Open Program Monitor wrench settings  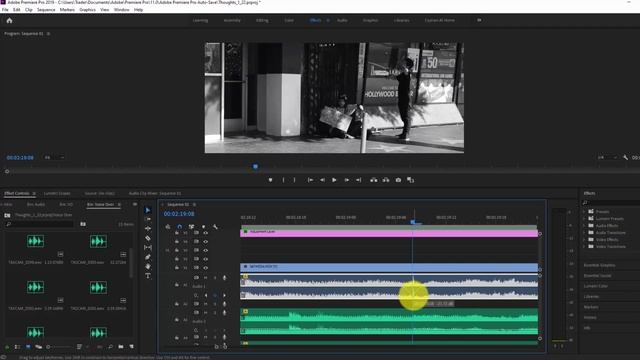[x=625, y=157]
